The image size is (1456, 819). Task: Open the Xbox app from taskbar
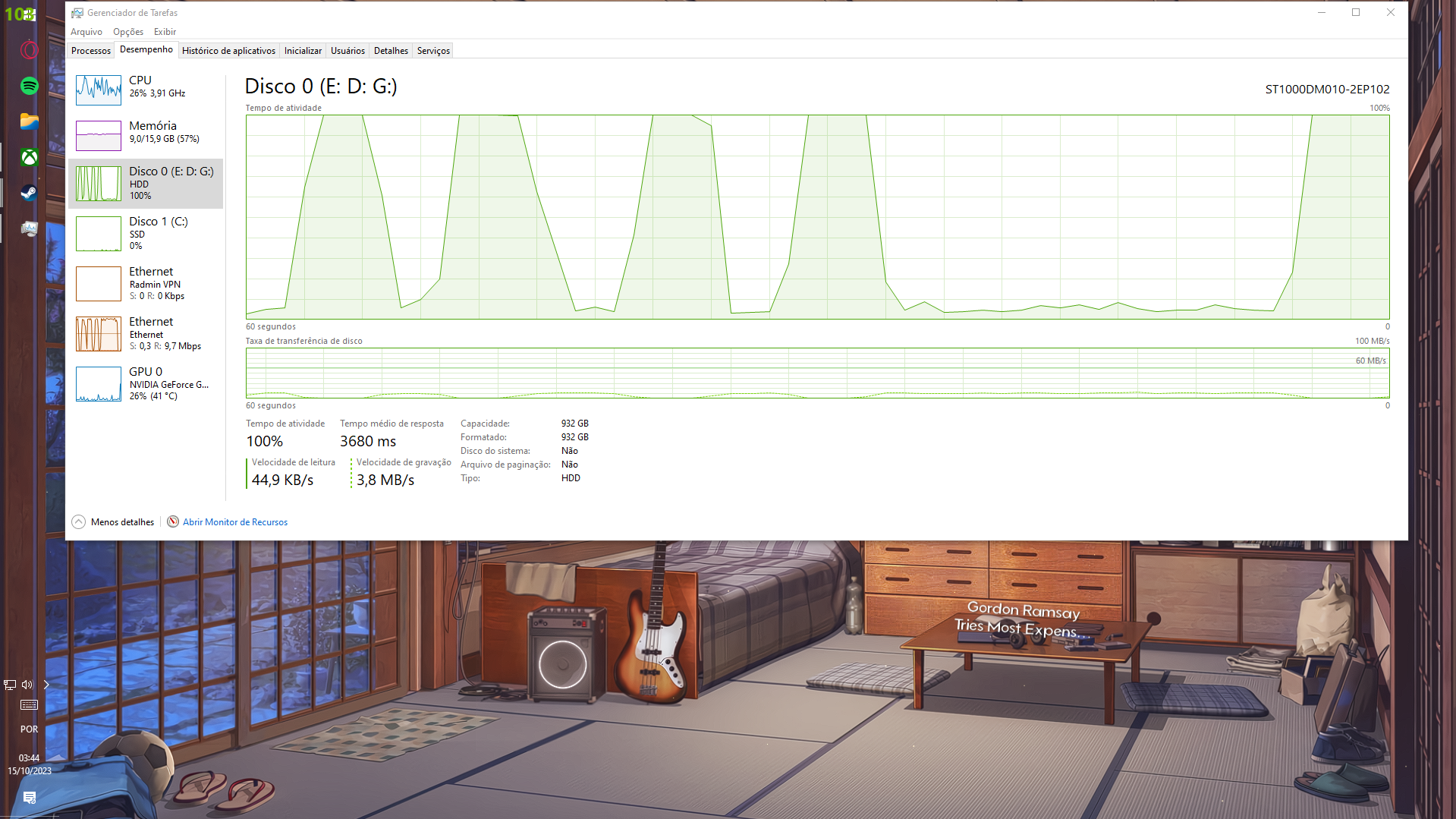click(29, 157)
